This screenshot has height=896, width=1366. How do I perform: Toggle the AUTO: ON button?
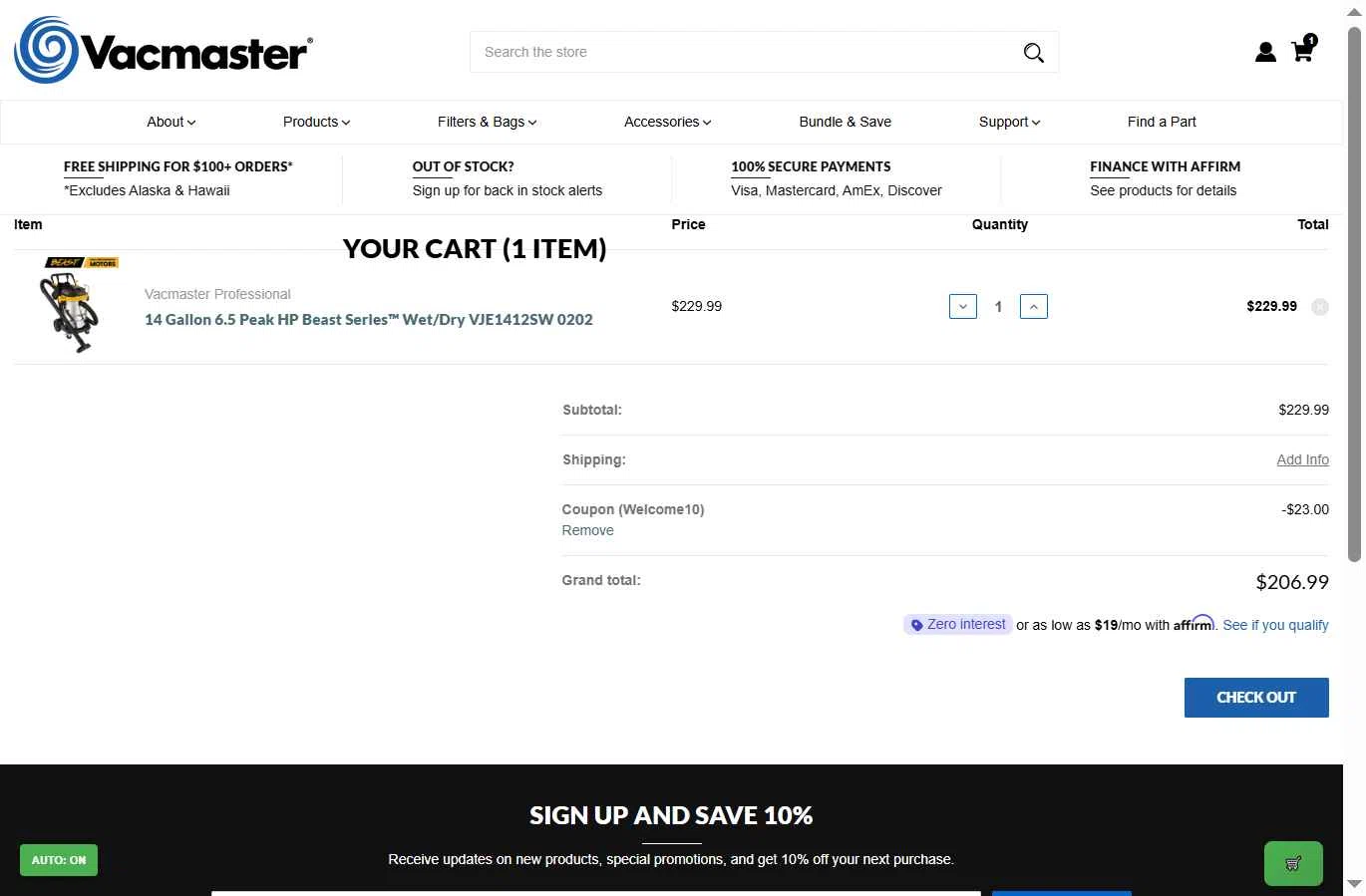[x=59, y=860]
